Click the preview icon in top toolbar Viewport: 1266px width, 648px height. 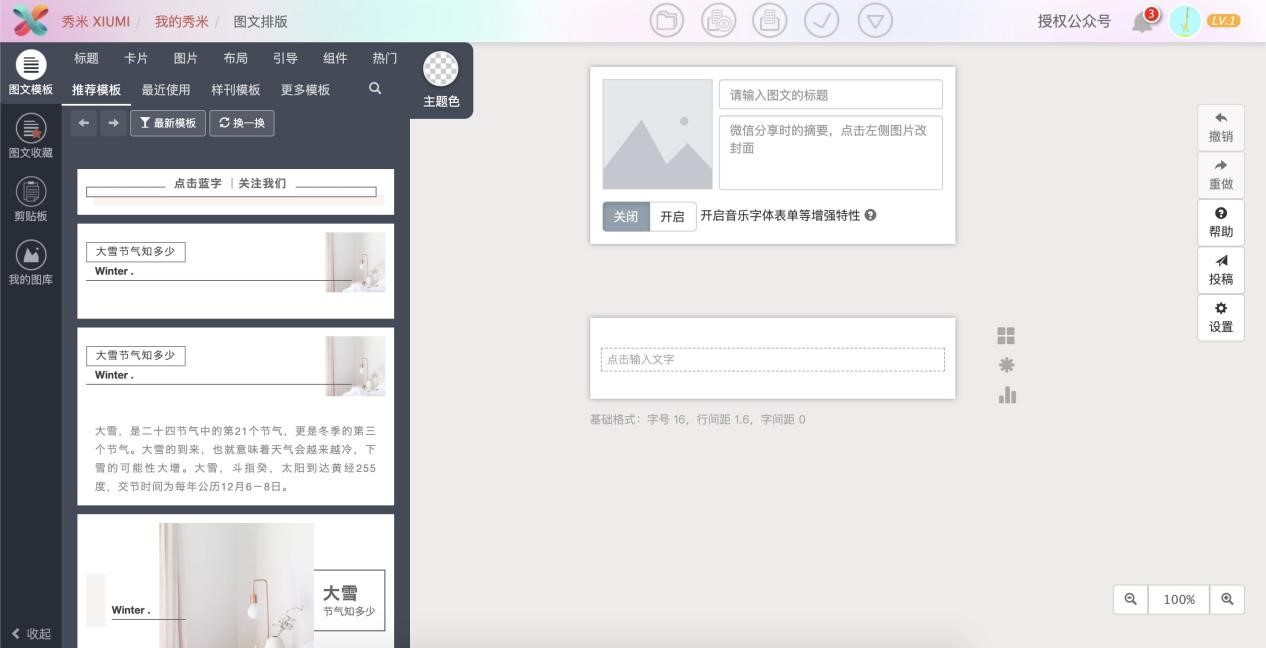[x=718, y=21]
